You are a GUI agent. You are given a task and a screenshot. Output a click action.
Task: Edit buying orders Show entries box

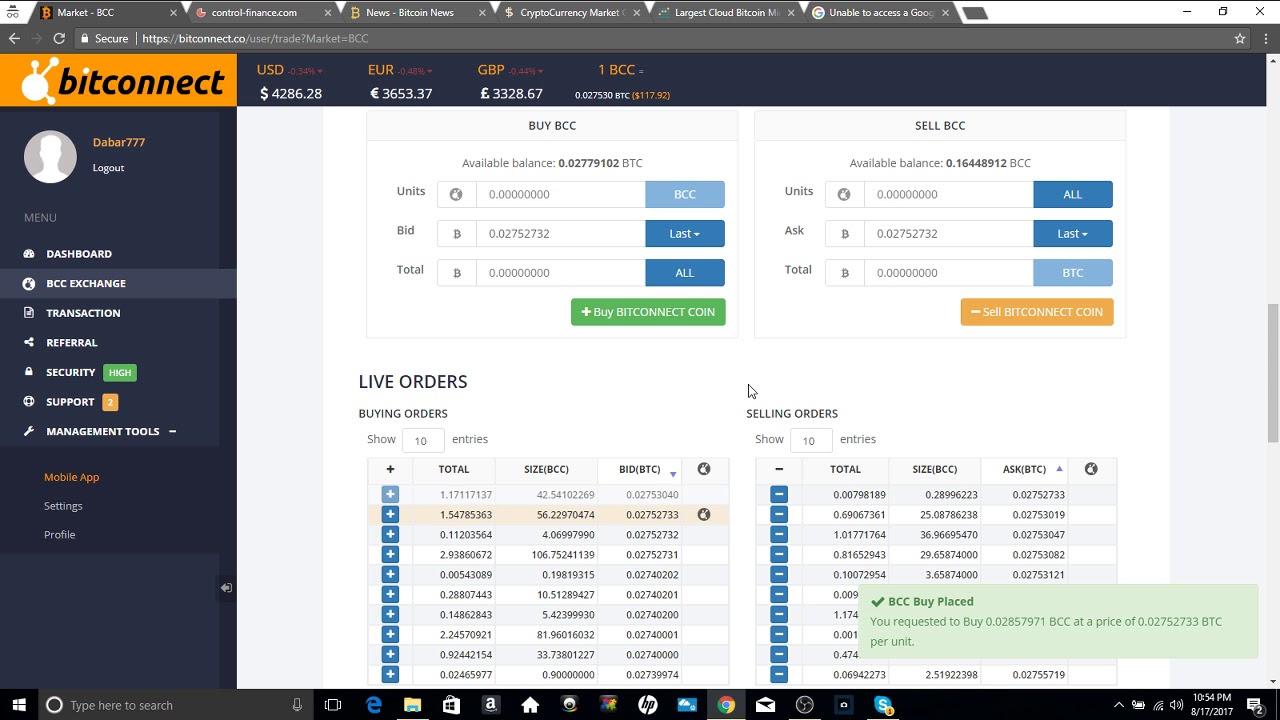pos(422,440)
